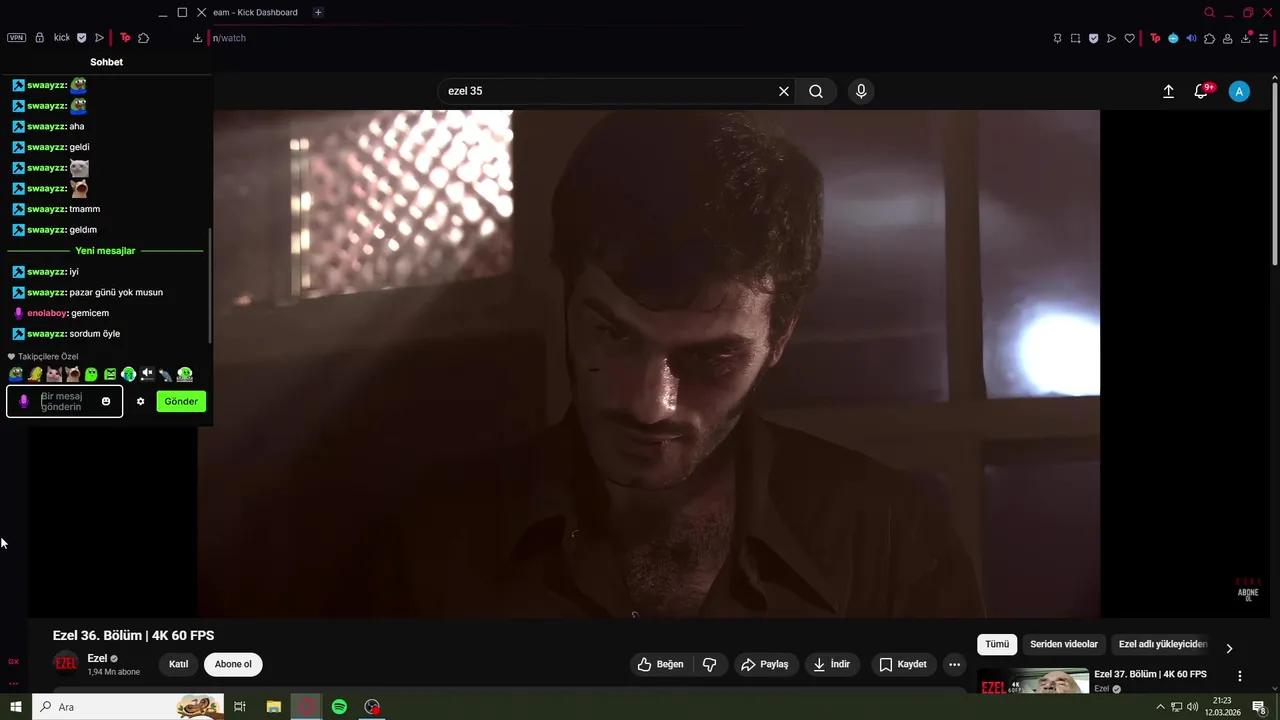Click the shield icon in popup toolbar
The height and width of the screenshot is (720, 1280).
pyautogui.click(x=82, y=38)
